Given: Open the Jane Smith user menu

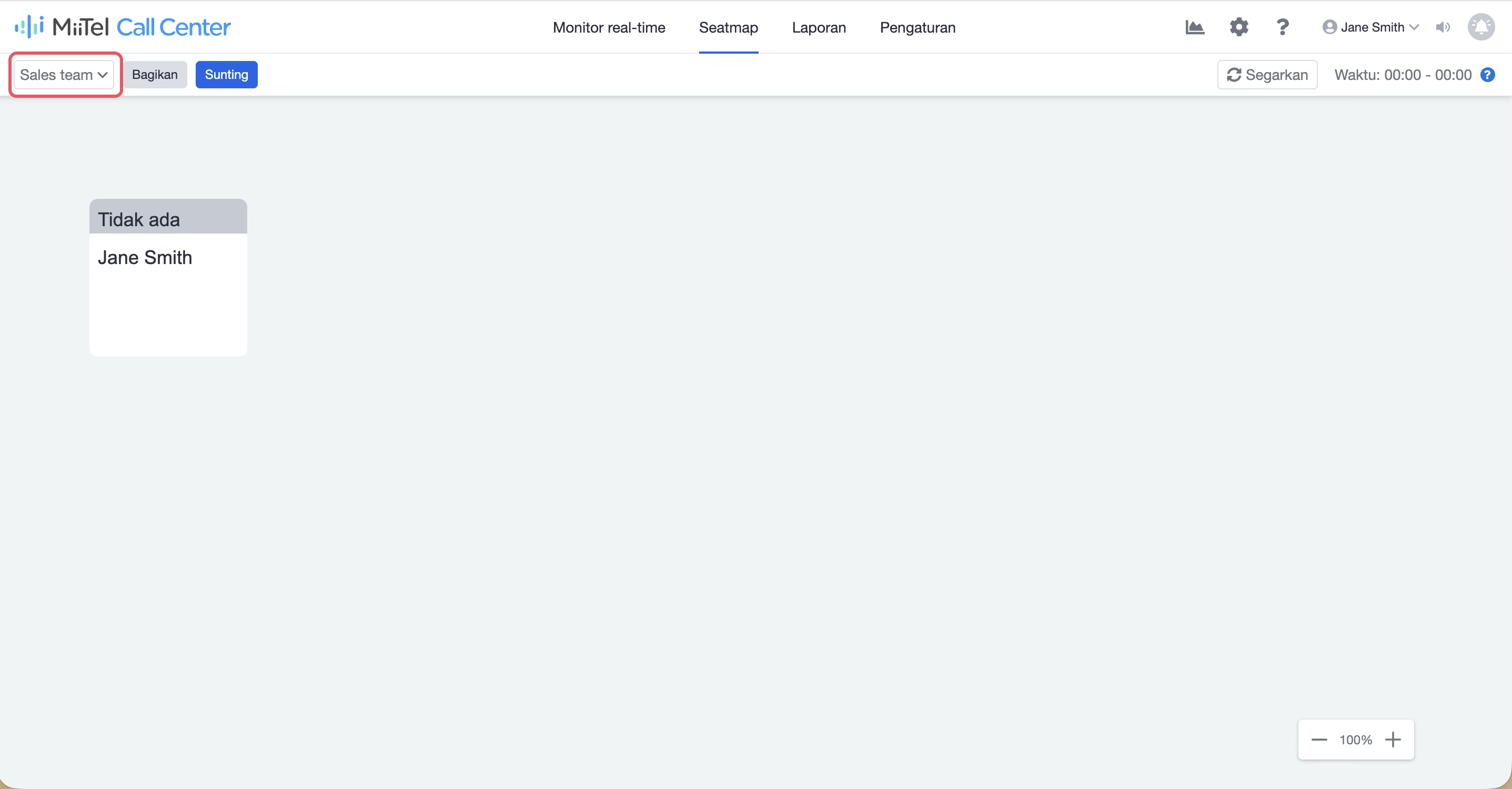Looking at the screenshot, I should [1370, 27].
